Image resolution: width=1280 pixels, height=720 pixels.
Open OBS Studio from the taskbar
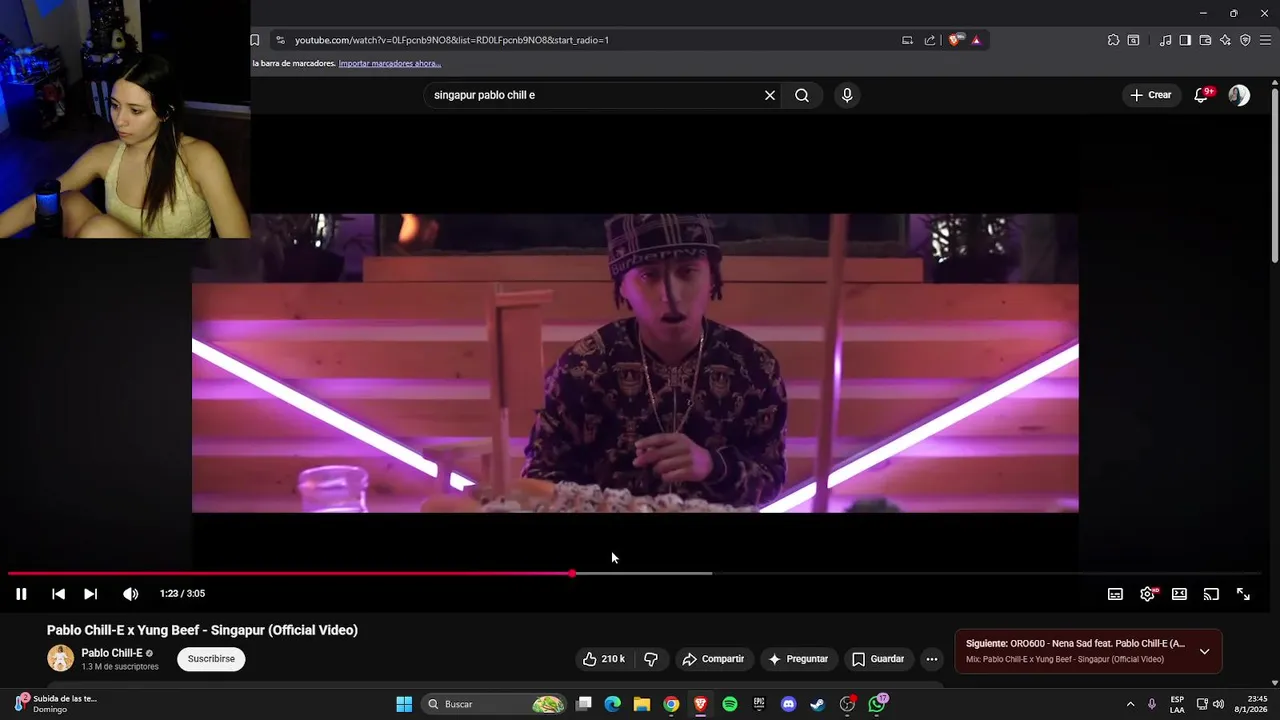pos(847,704)
